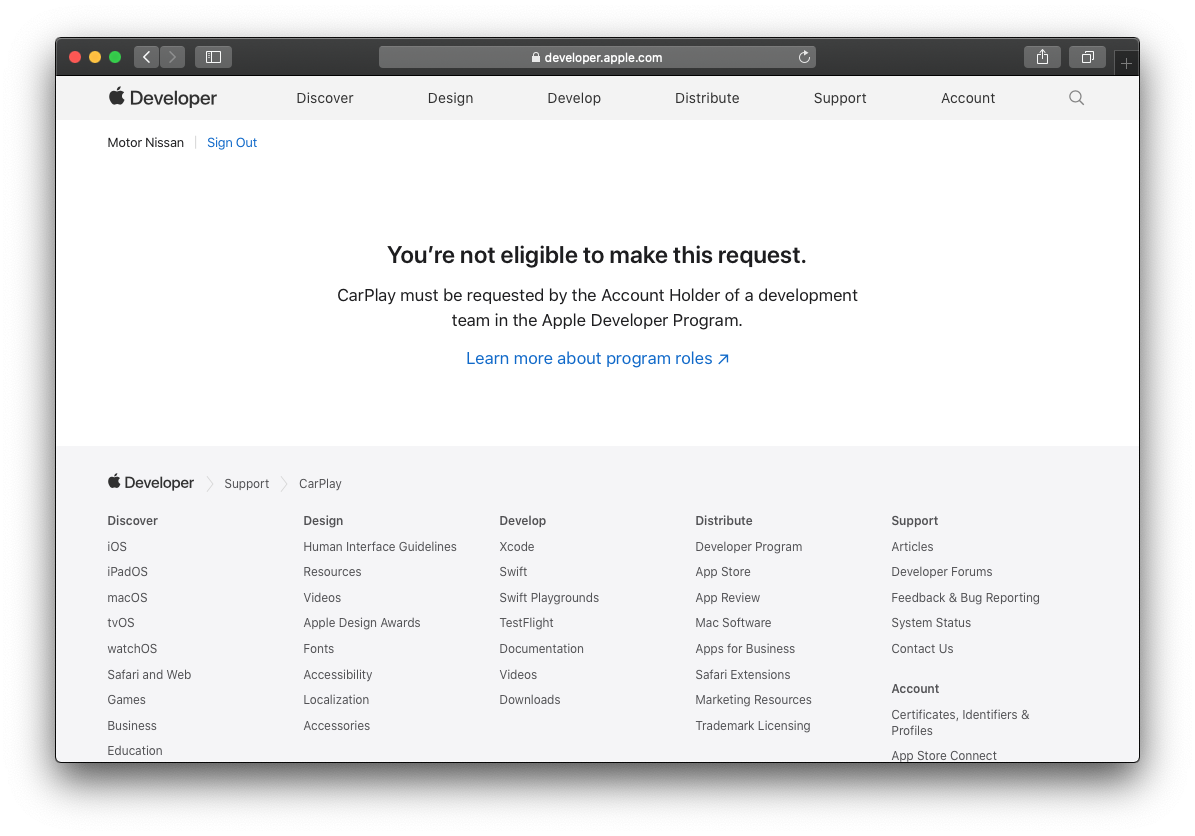
Task: Open the tvOS footer link
Action: (120, 623)
